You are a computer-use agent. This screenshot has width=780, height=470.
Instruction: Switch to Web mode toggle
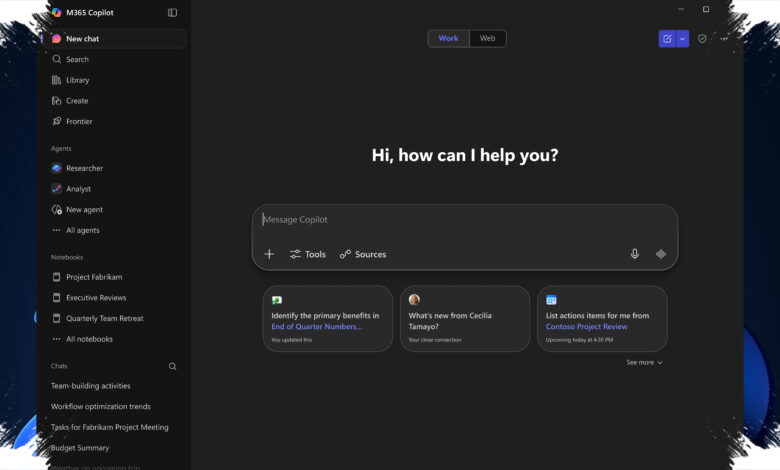coord(488,38)
